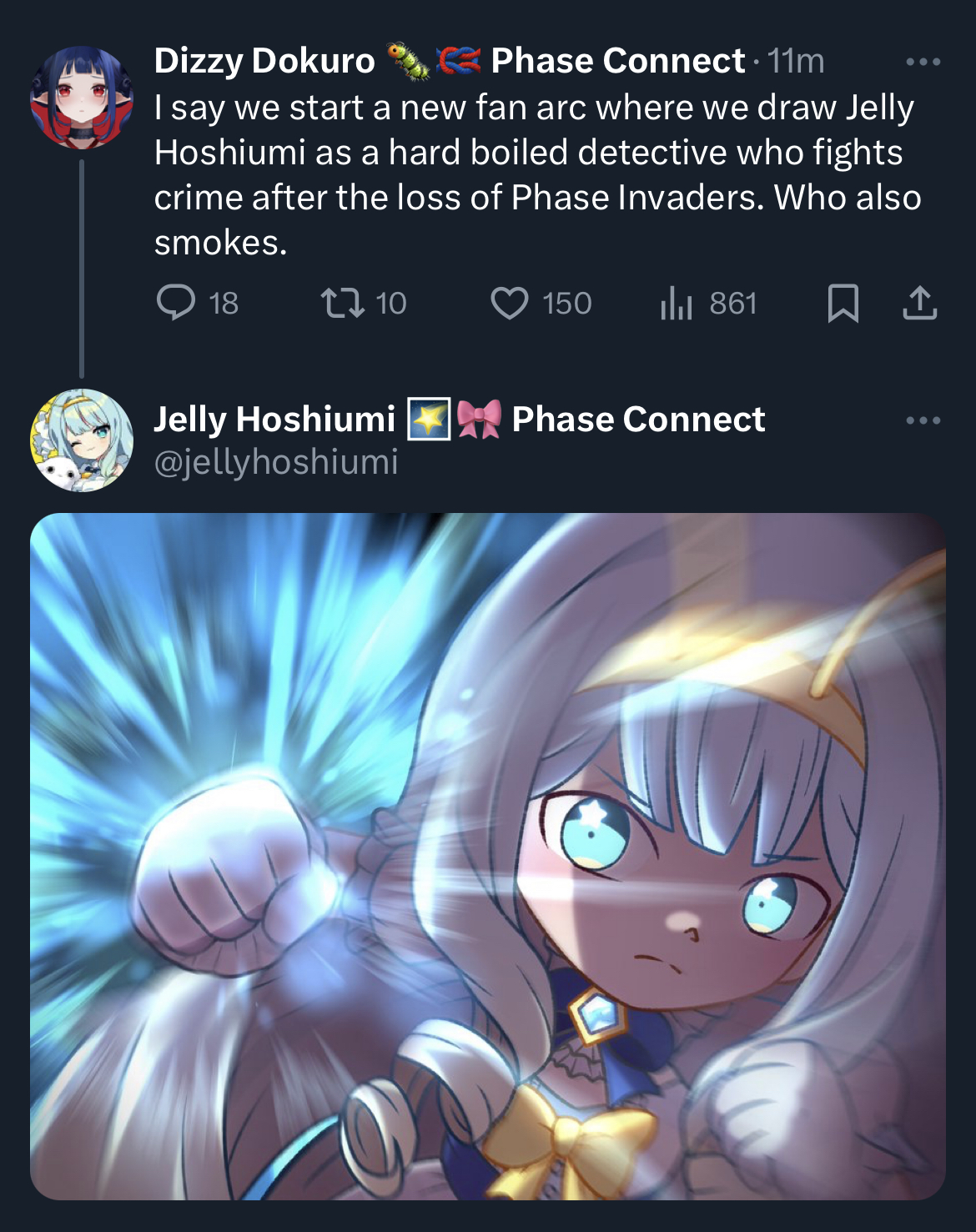The width and height of the screenshot is (976, 1232).
Task: Open more options on Dizzy Dokuro's tweet
Action: 923,62
